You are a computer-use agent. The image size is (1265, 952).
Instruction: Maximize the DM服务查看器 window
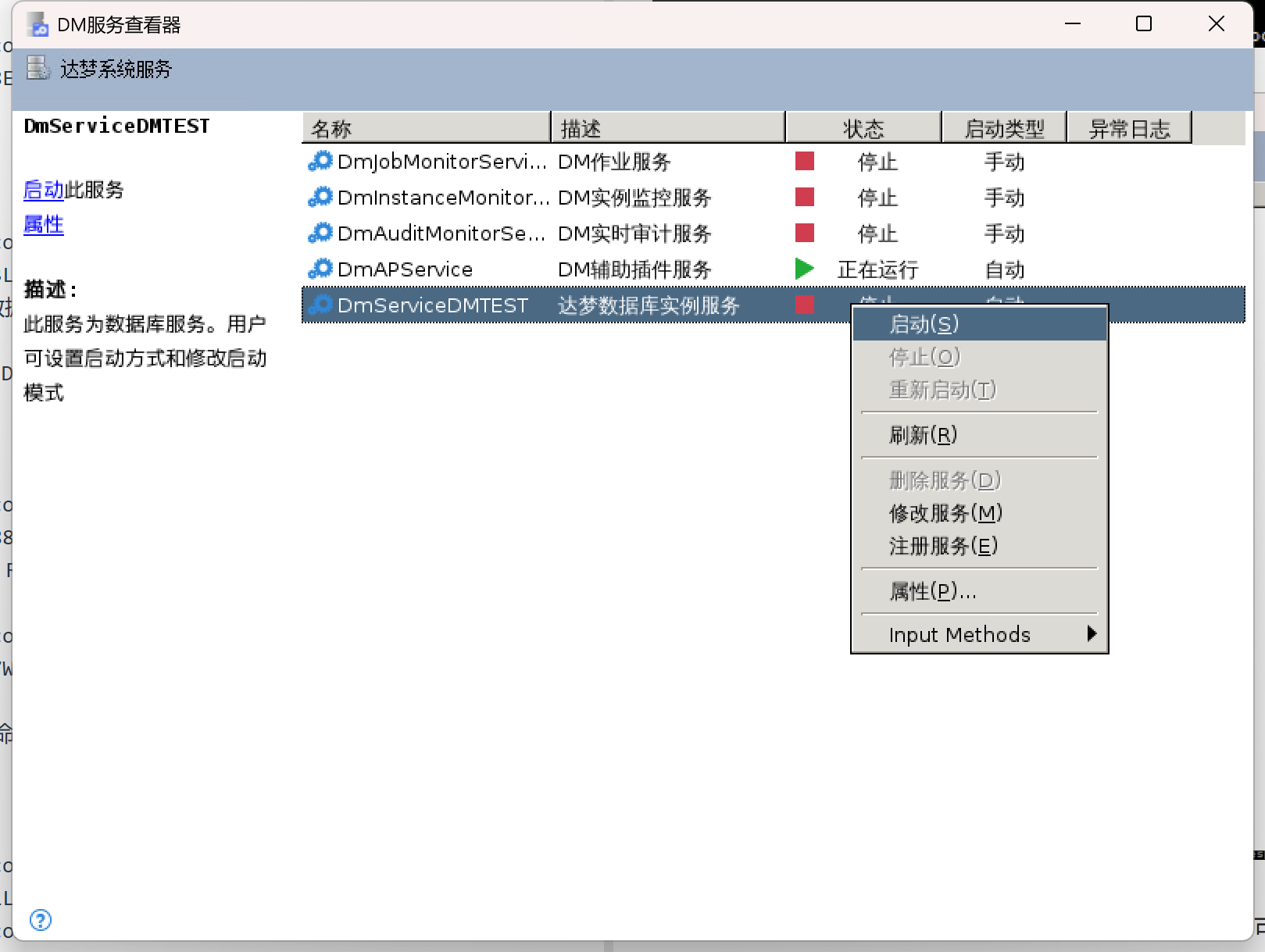coord(1144,24)
